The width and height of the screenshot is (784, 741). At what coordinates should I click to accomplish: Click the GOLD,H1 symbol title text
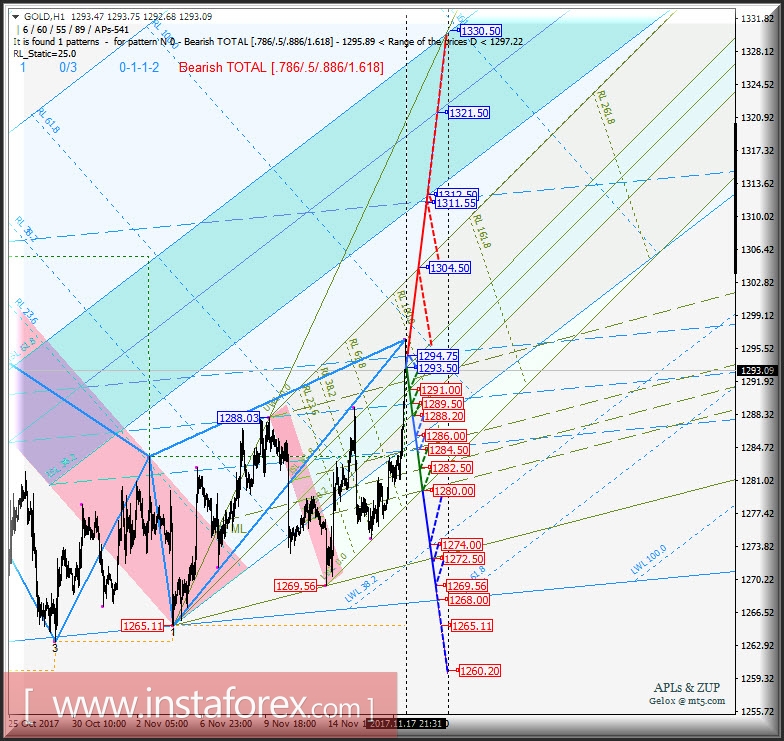pos(44,17)
